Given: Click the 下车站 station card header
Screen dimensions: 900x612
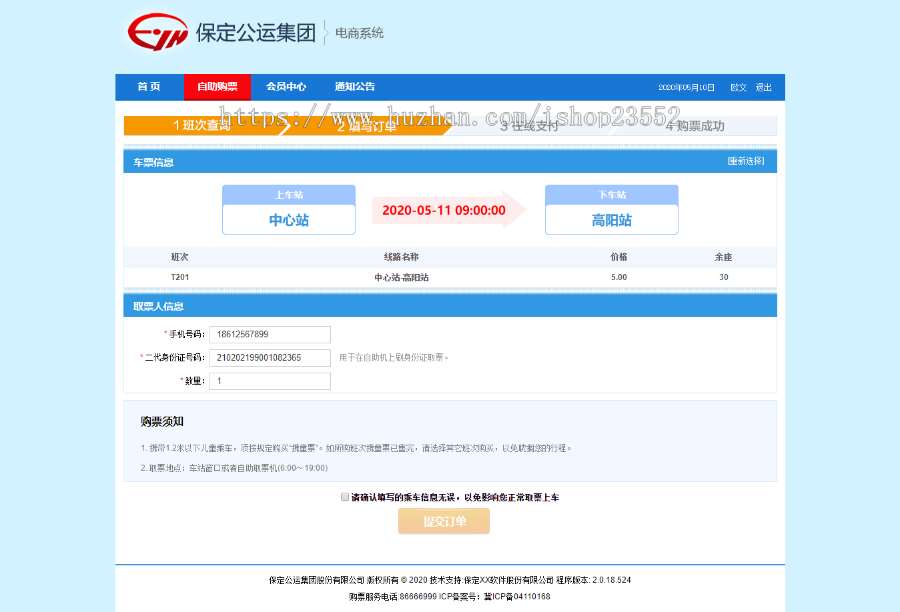Looking at the screenshot, I should (x=611, y=193).
